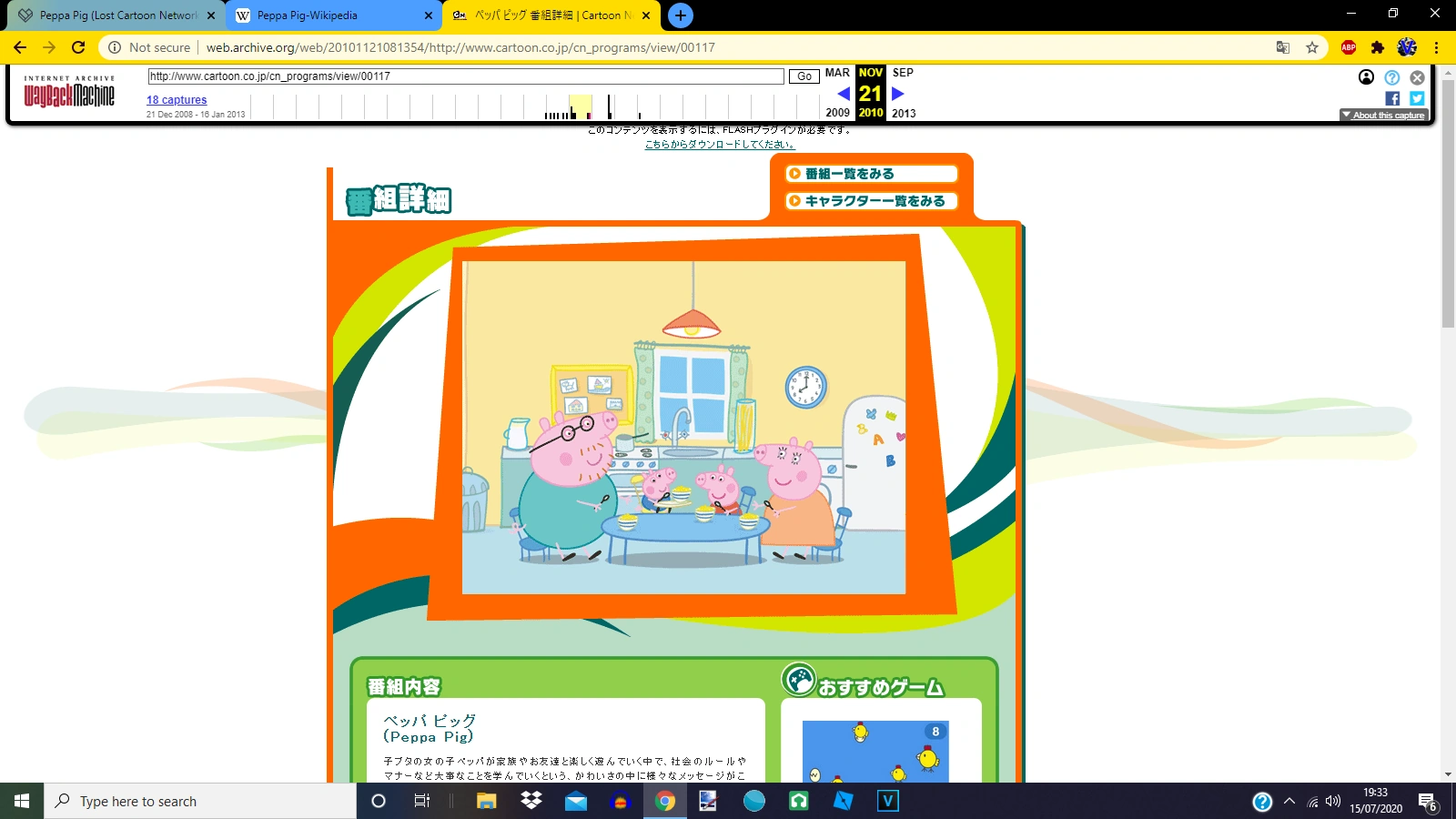The image size is (1456, 819).
Task: Open the Wayback Machine logo home link
Action: click(69, 92)
